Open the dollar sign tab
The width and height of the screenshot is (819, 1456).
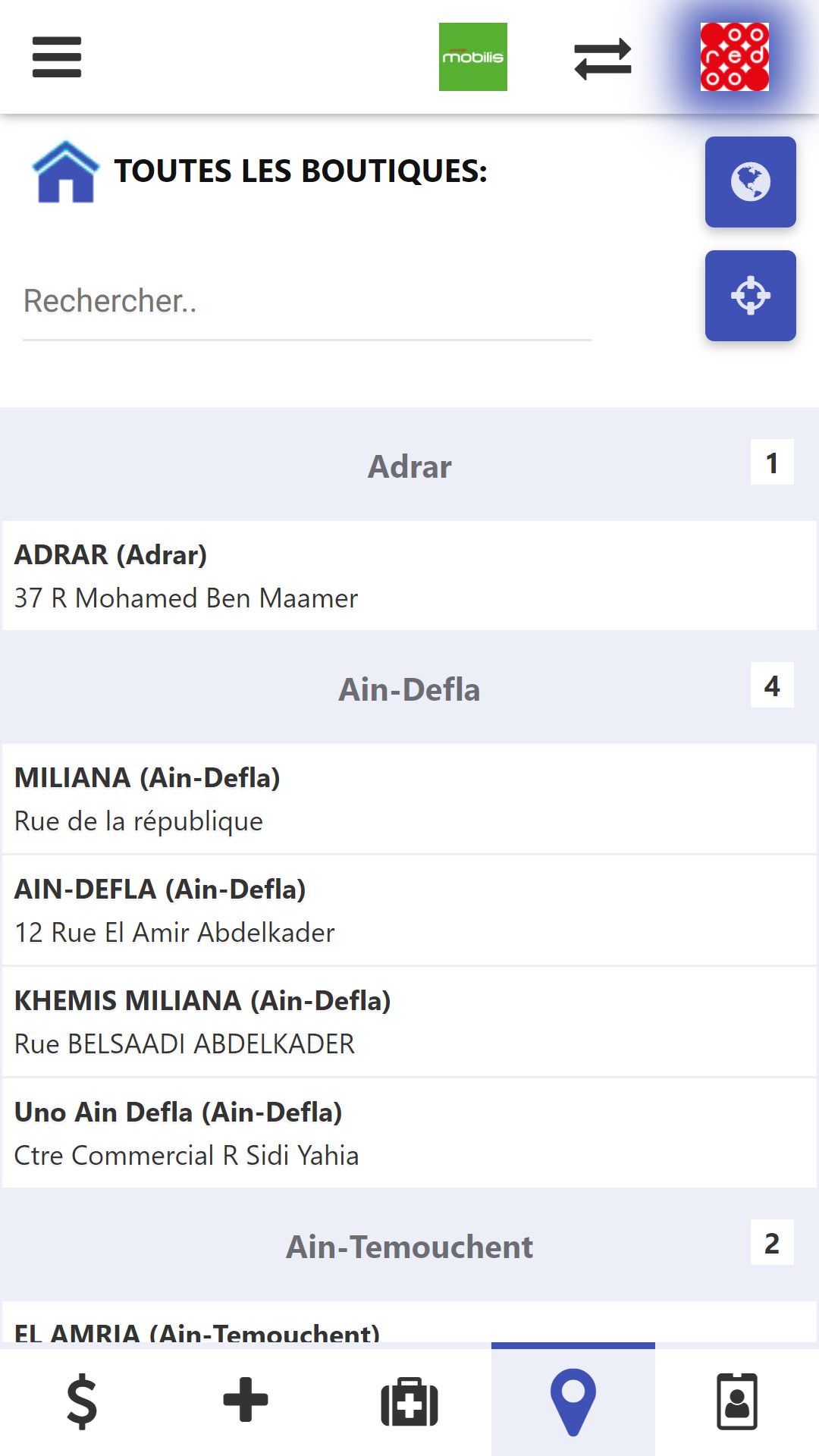point(82,1401)
